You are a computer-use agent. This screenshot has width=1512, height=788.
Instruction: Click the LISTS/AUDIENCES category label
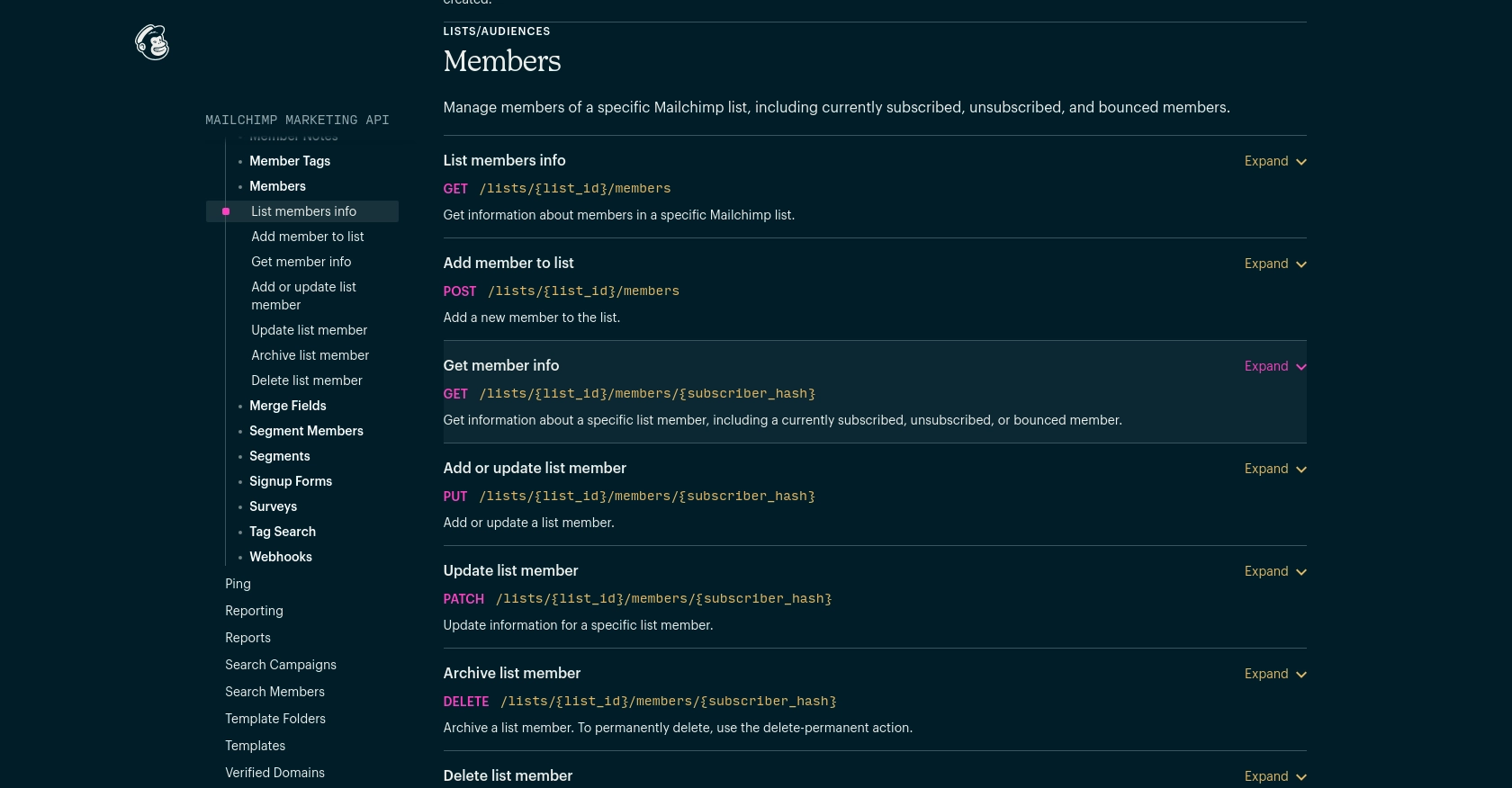click(x=497, y=31)
